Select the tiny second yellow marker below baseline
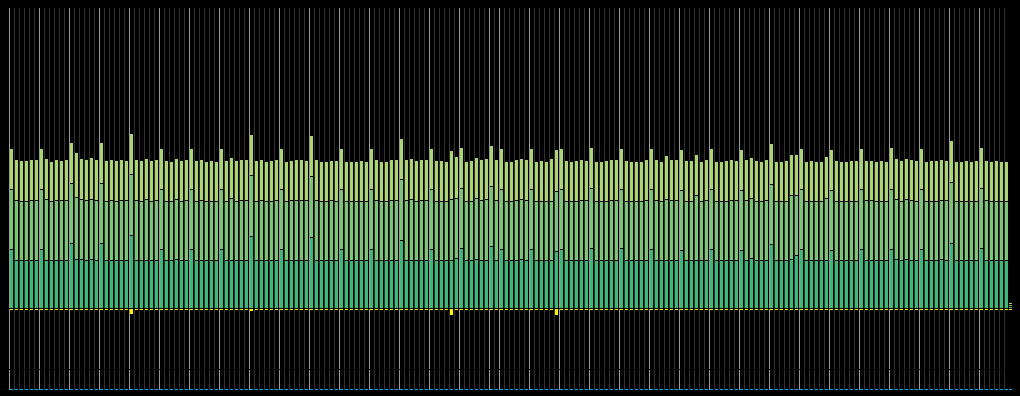 [251, 310]
